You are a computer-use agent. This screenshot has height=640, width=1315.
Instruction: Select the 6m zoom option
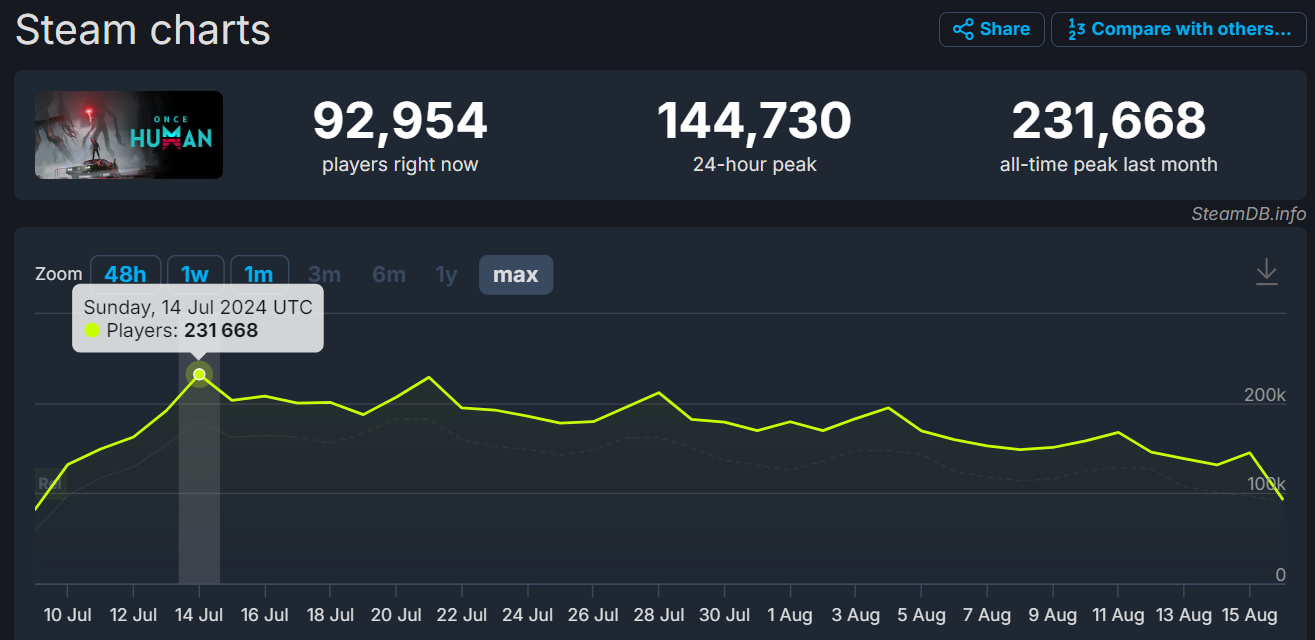[x=389, y=274]
